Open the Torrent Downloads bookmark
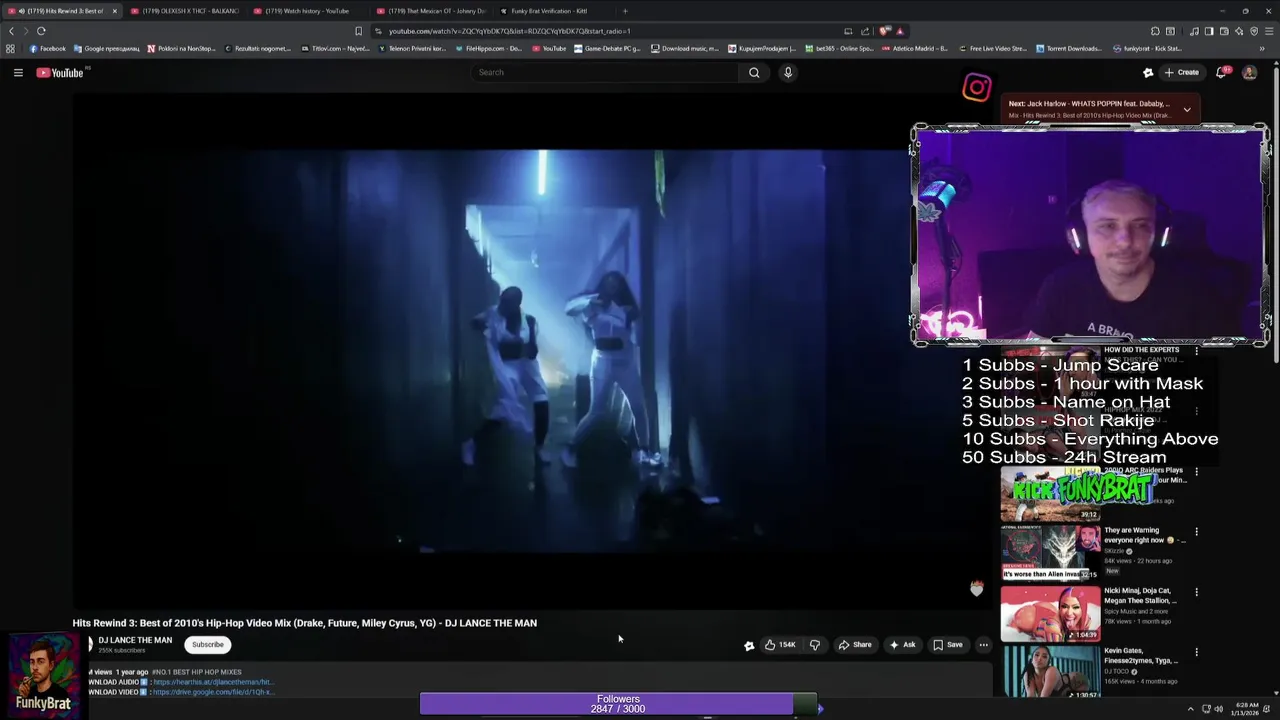 [x=1069, y=48]
